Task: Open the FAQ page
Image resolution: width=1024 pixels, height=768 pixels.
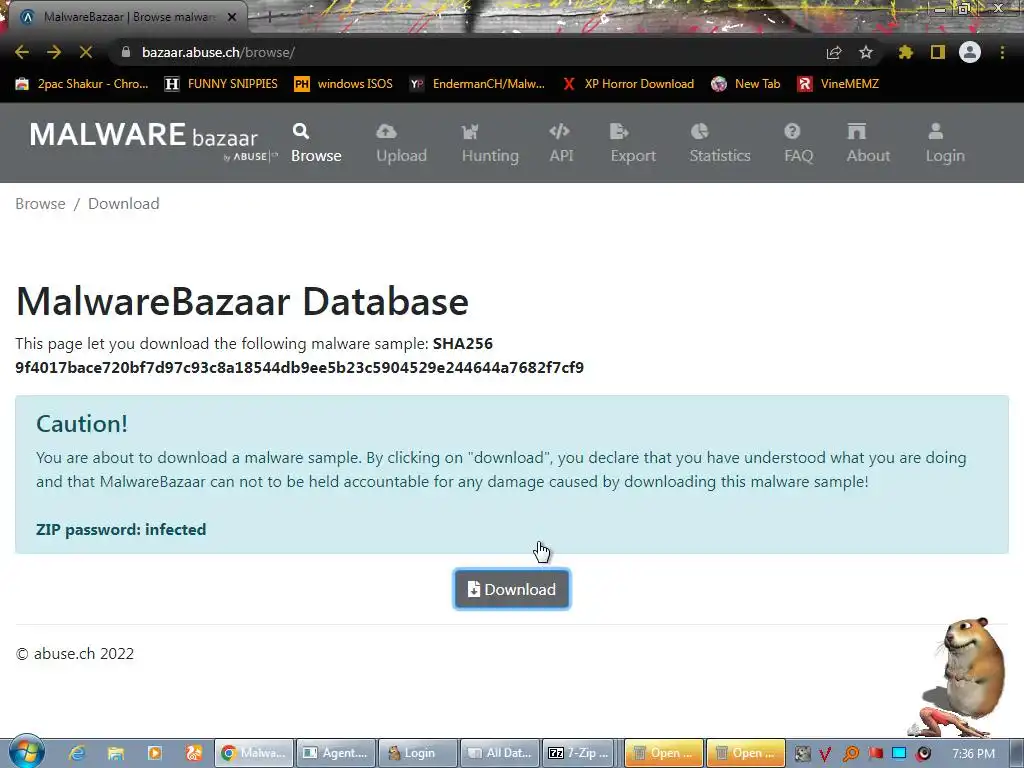Action: (798, 143)
